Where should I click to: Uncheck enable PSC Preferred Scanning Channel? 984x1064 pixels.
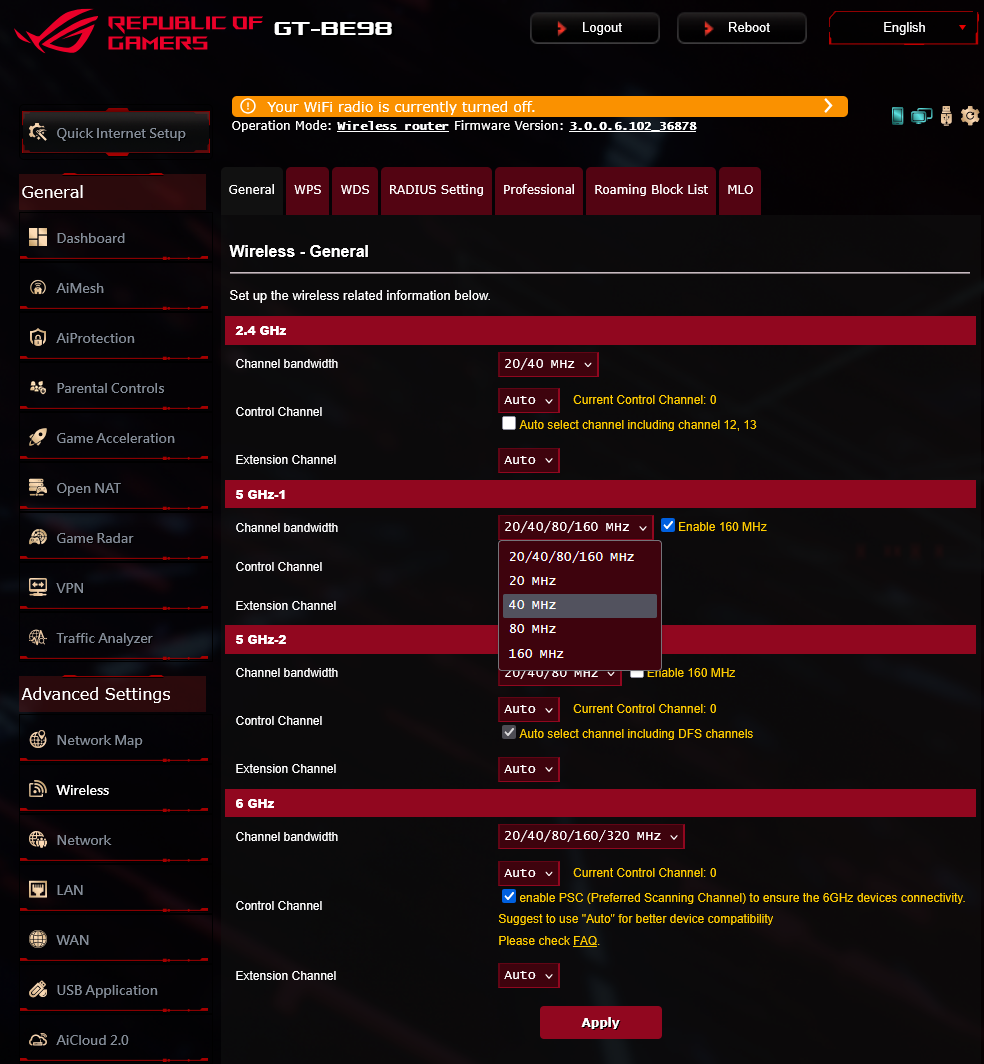click(508, 896)
